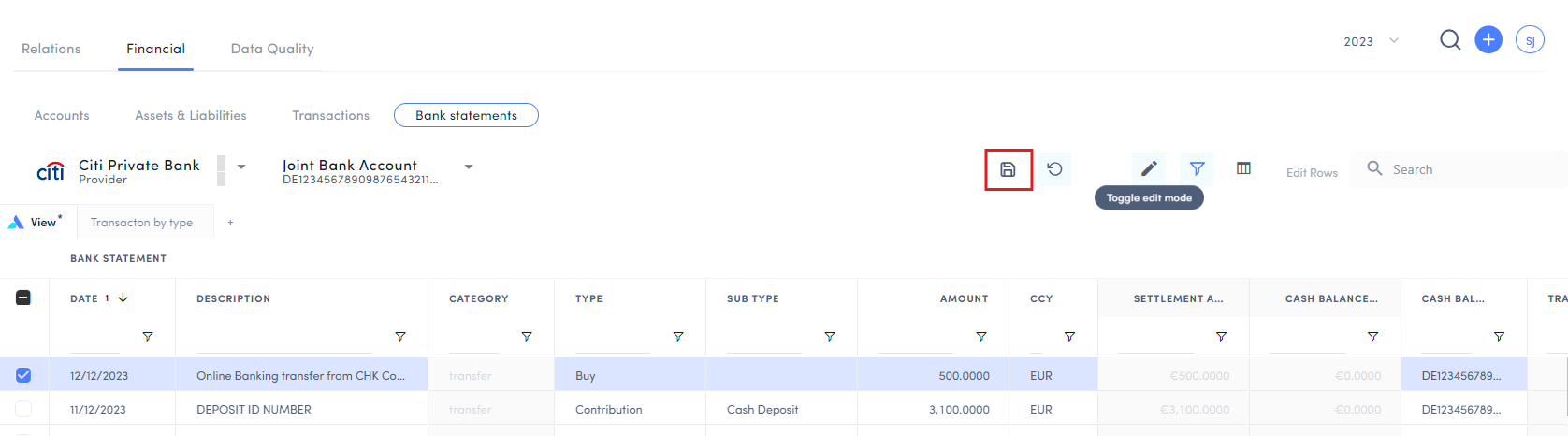
Task: Open the global search magnifier icon
Action: click(x=1450, y=40)
